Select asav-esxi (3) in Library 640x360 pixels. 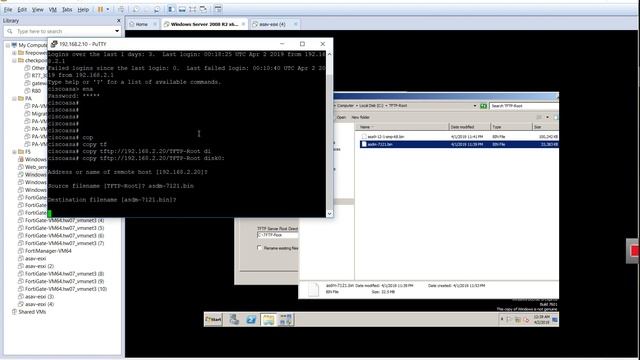[x=36, y=296]
